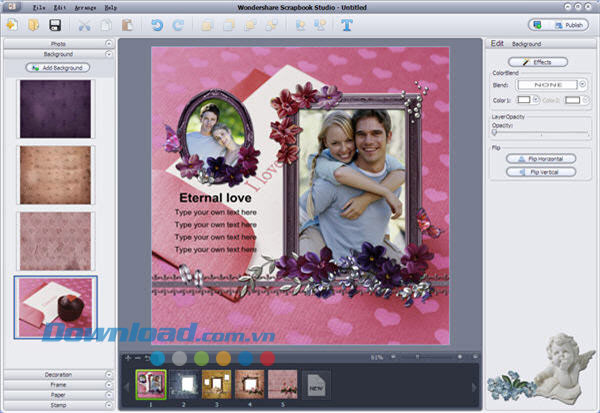This screenshot has width=600, height=413.
Task: Open the Arrange menu
Action: tap(84, 7)
